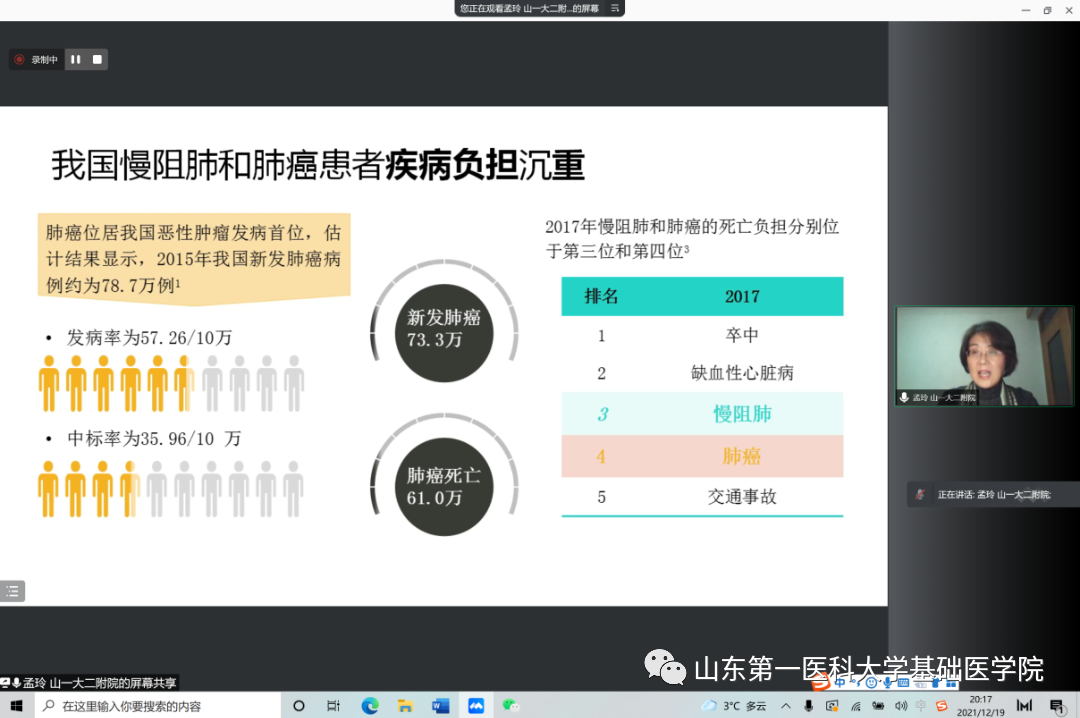Switch to Microsoft Word on the taskbar

point(440,706)
